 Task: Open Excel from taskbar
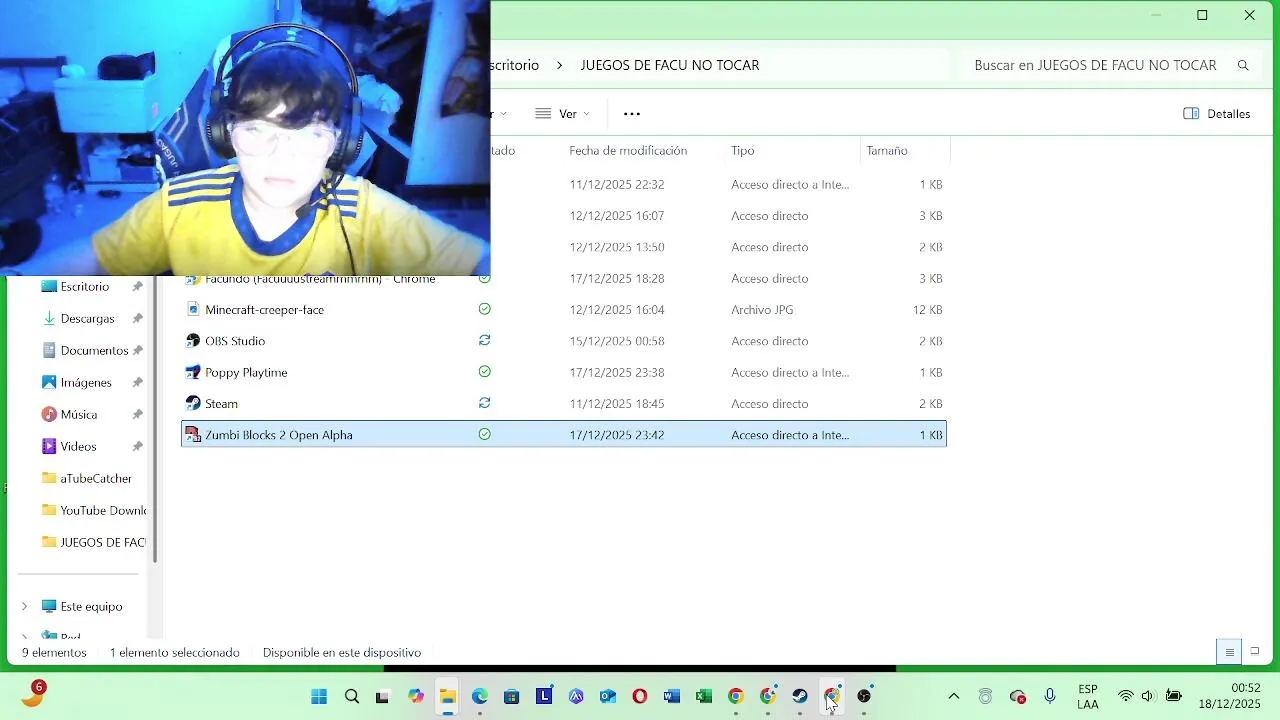click(x=704, y=697)
